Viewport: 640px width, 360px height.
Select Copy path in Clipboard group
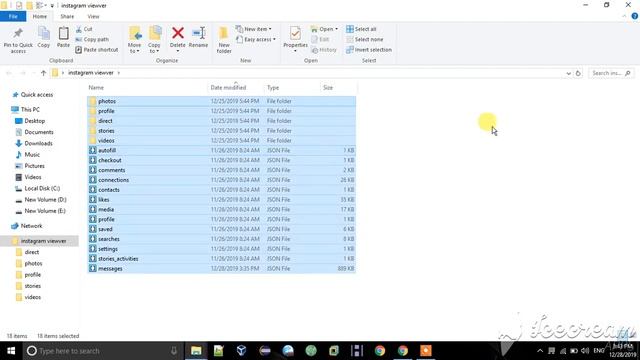click(x=92, y=40)
